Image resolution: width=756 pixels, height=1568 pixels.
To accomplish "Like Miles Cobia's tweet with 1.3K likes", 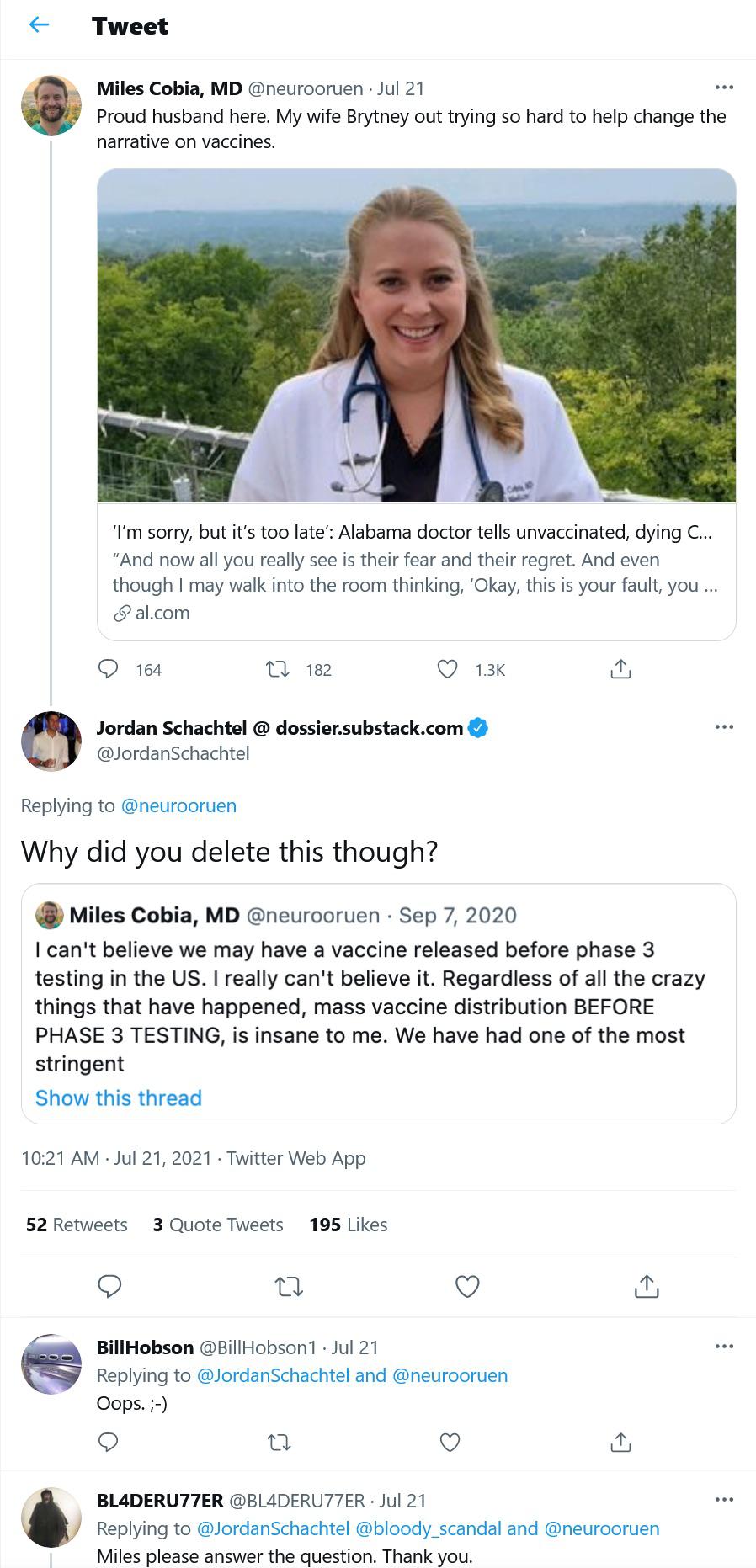I will pyautogui.click(x=447, y=669).
